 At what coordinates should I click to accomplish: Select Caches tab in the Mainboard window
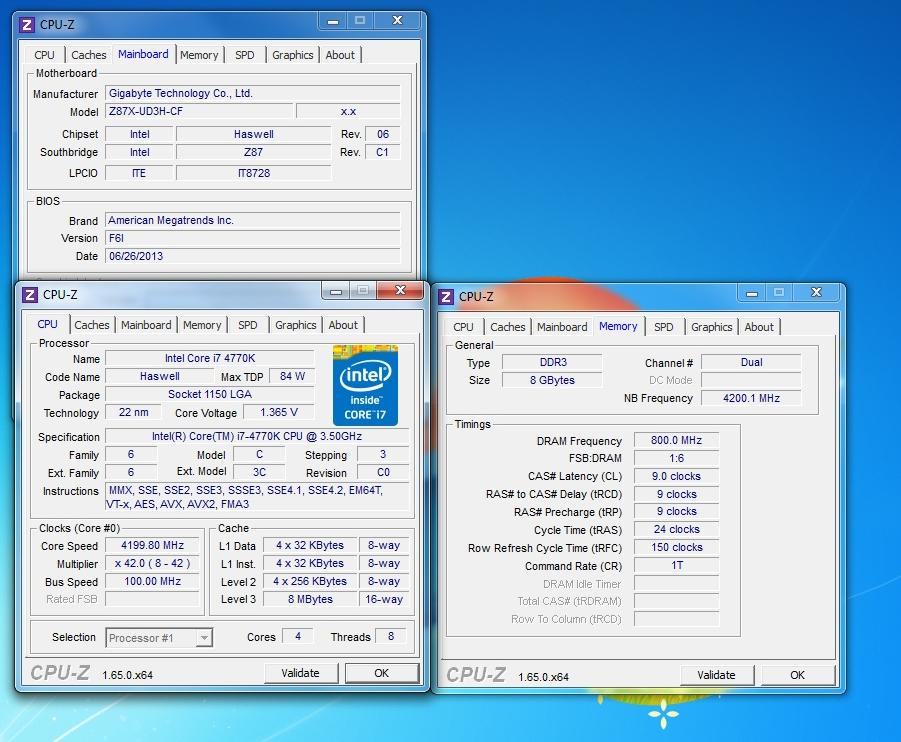click(88, 55)
